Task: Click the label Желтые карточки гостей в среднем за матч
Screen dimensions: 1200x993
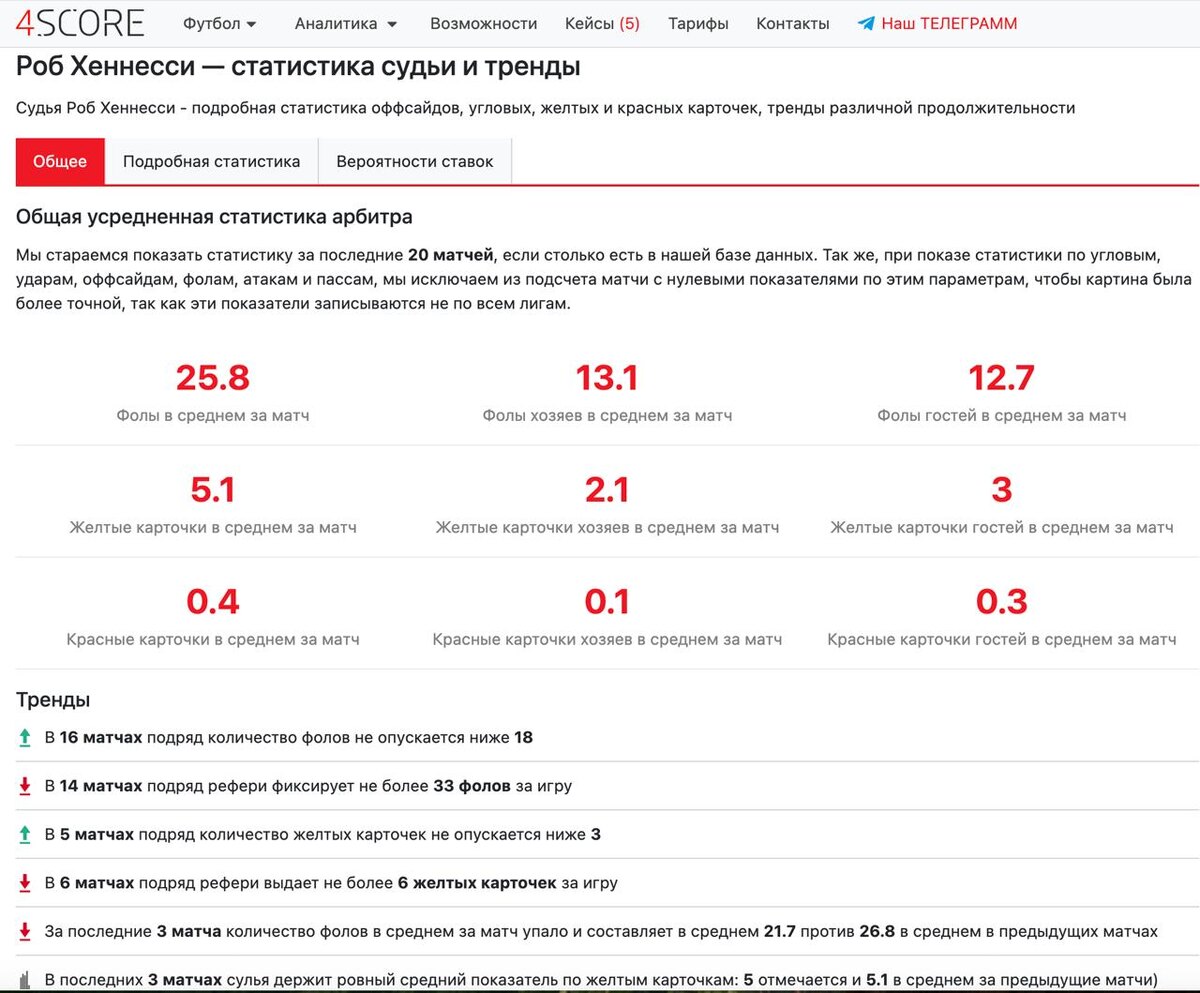Action: coord(1001,527)
